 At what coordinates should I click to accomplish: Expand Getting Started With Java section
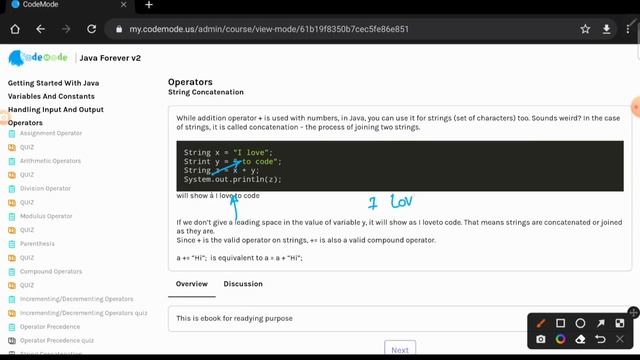tap(53, 83)
